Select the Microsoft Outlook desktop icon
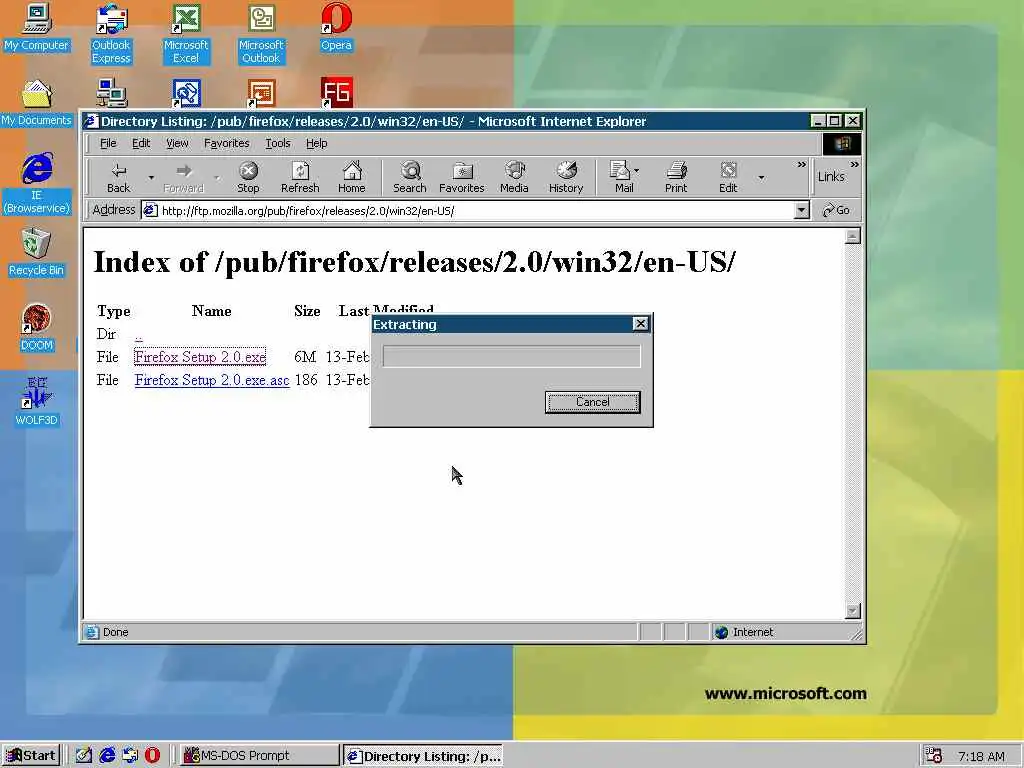 tap(261, 33)
